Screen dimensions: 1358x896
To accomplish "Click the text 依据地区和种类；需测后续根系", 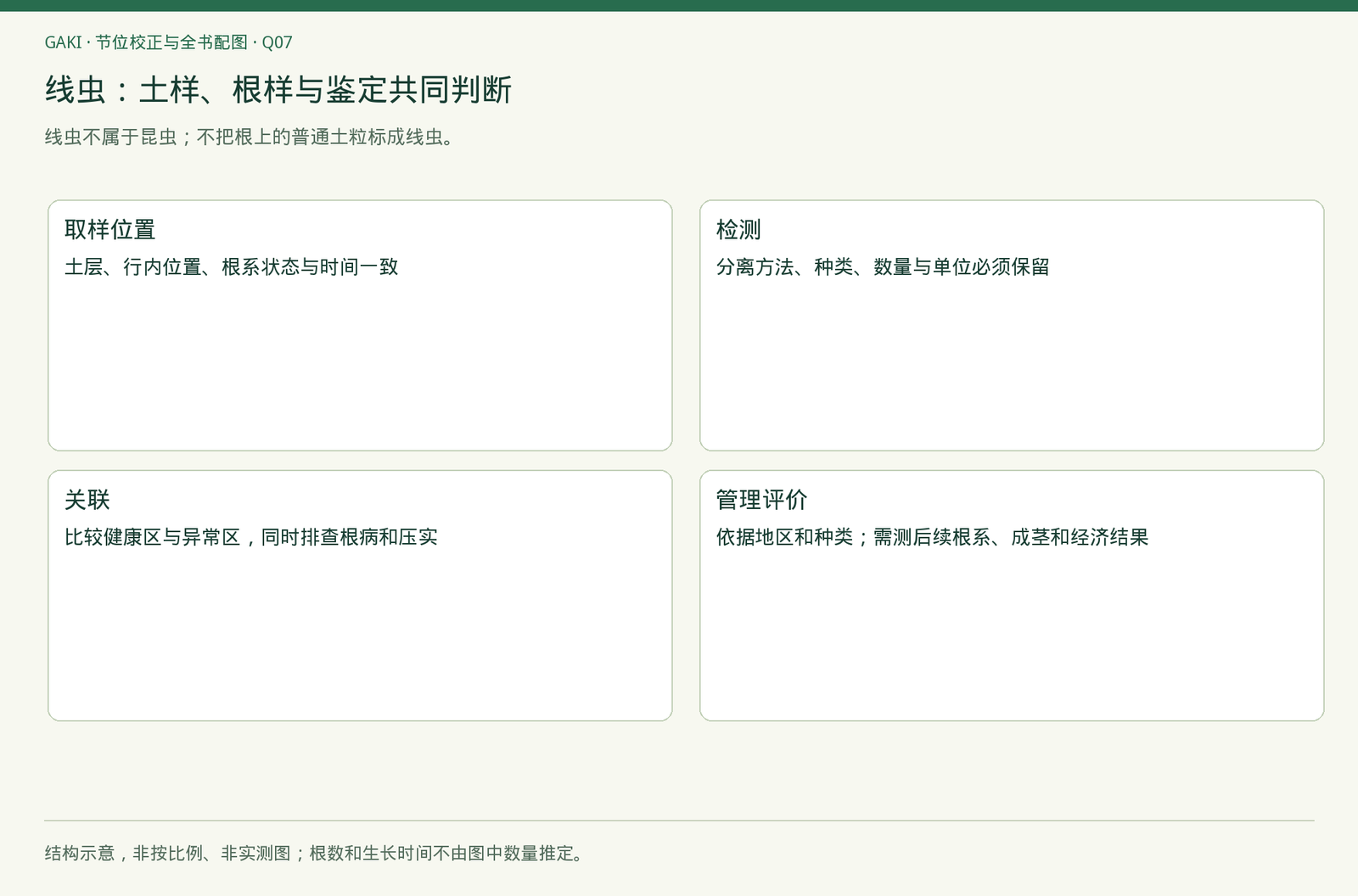I will click(854, 537).
